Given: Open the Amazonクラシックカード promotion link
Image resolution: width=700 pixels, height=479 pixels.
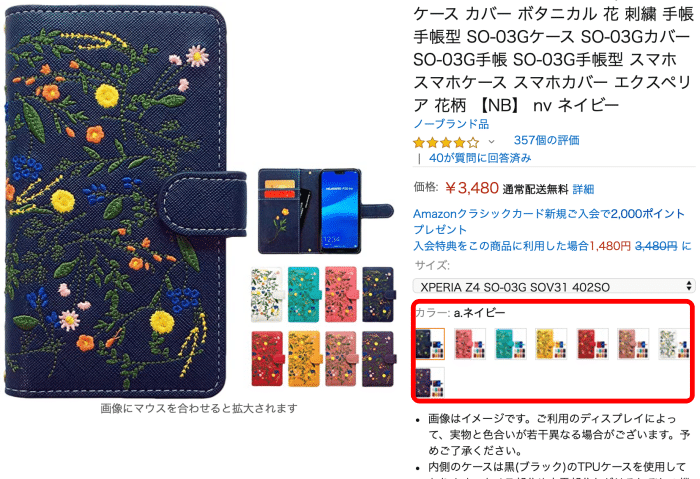Looking at the screenshot, I should pos(549,221).
